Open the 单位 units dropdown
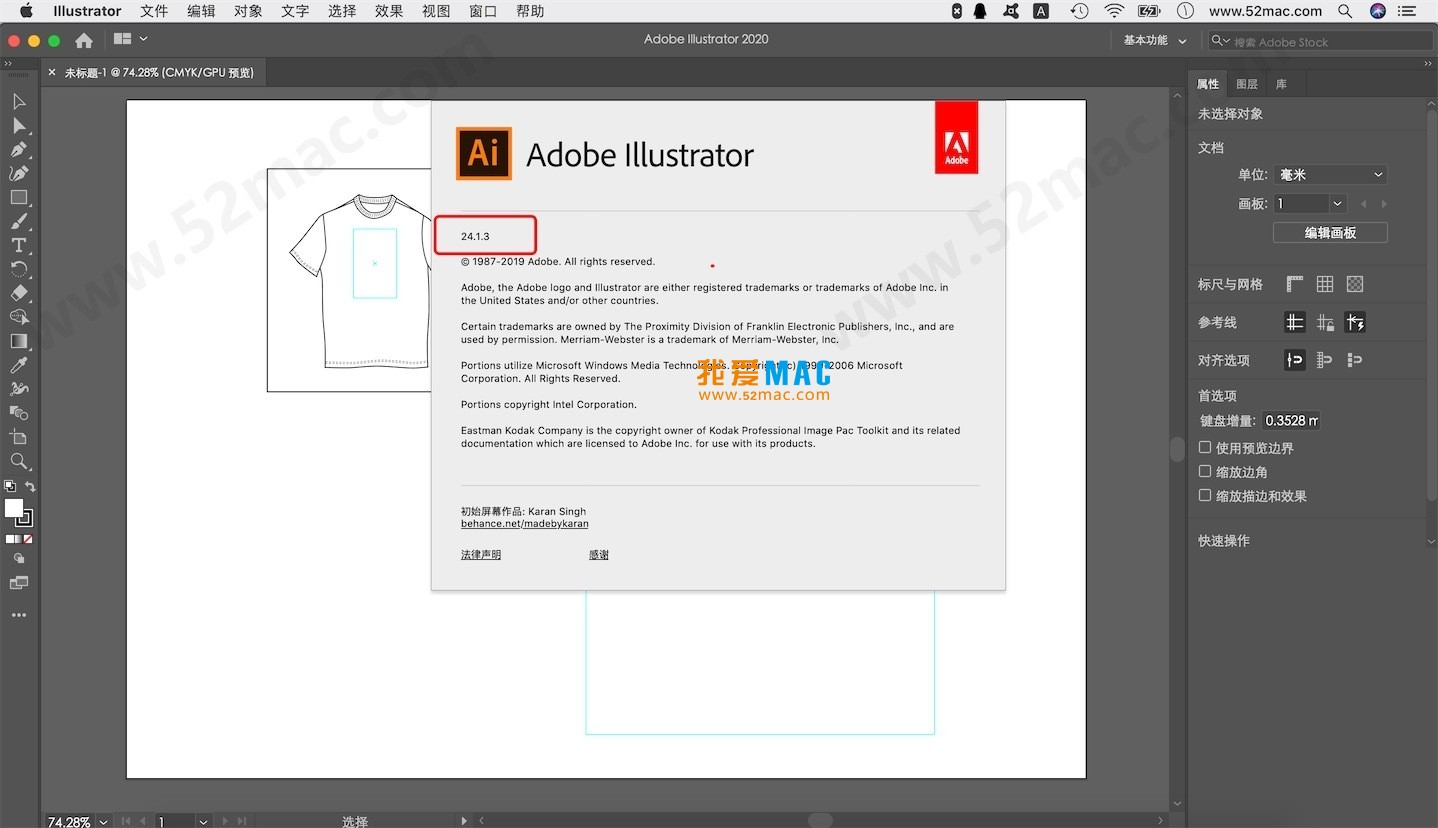 [1330, 173]
